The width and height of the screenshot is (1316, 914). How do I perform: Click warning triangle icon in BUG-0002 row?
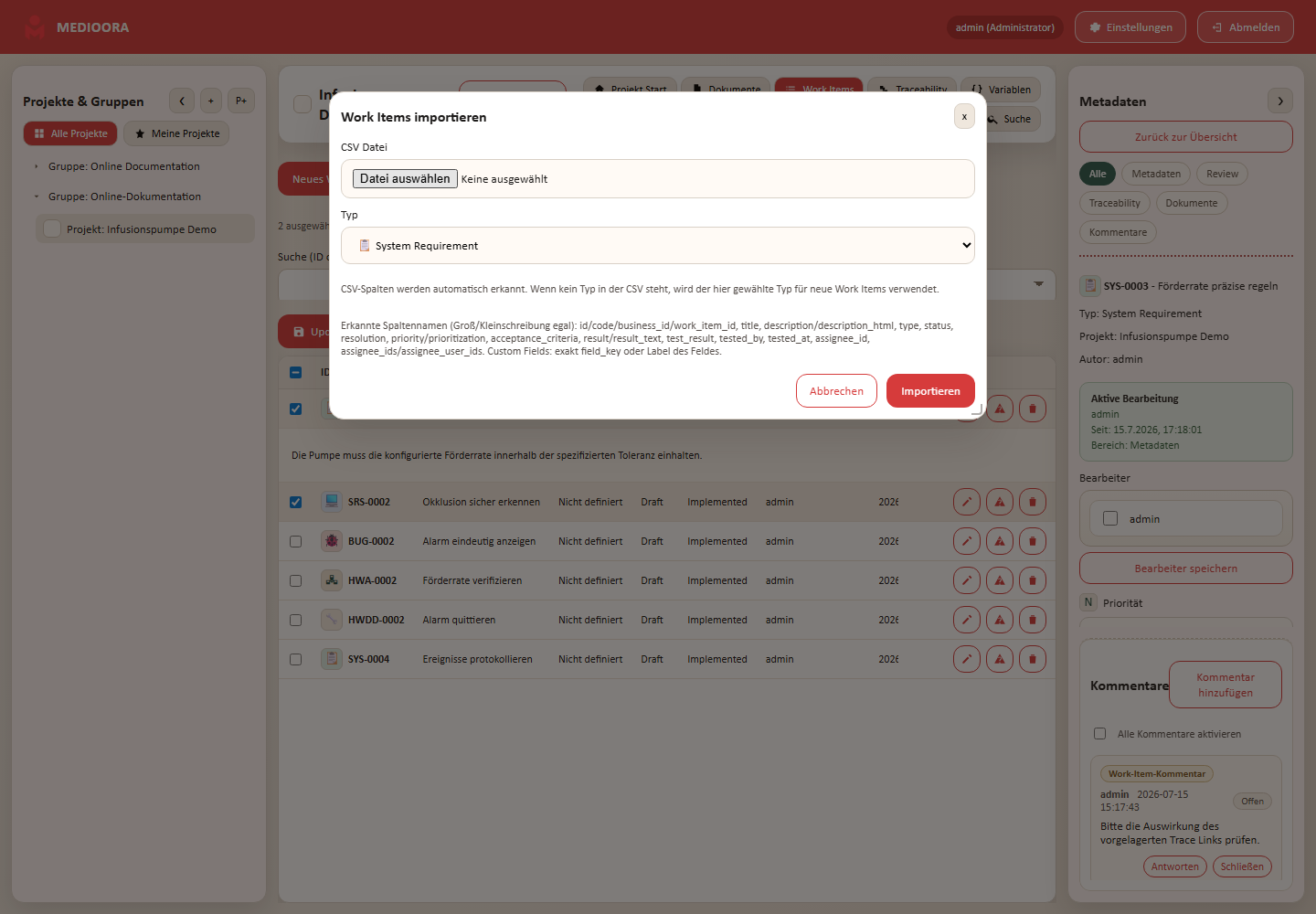pyautogui.click(x=1000, y=541)
